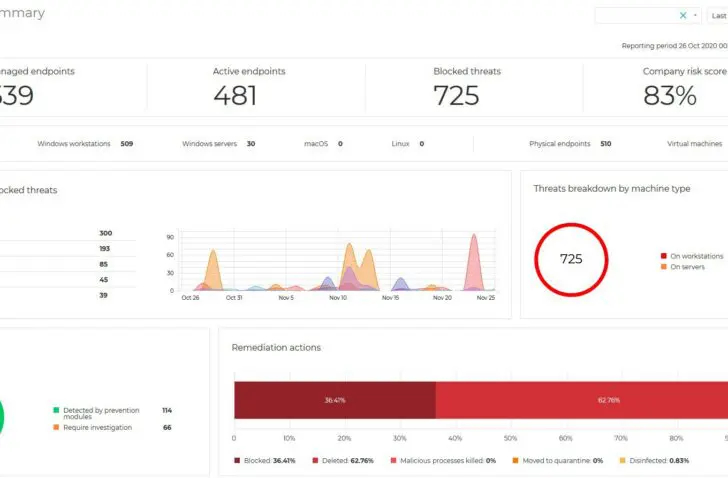The width and height of the screenshot is (728, 478).
Task: Click the Reporting period date text
Action: [x=675, y=45]
